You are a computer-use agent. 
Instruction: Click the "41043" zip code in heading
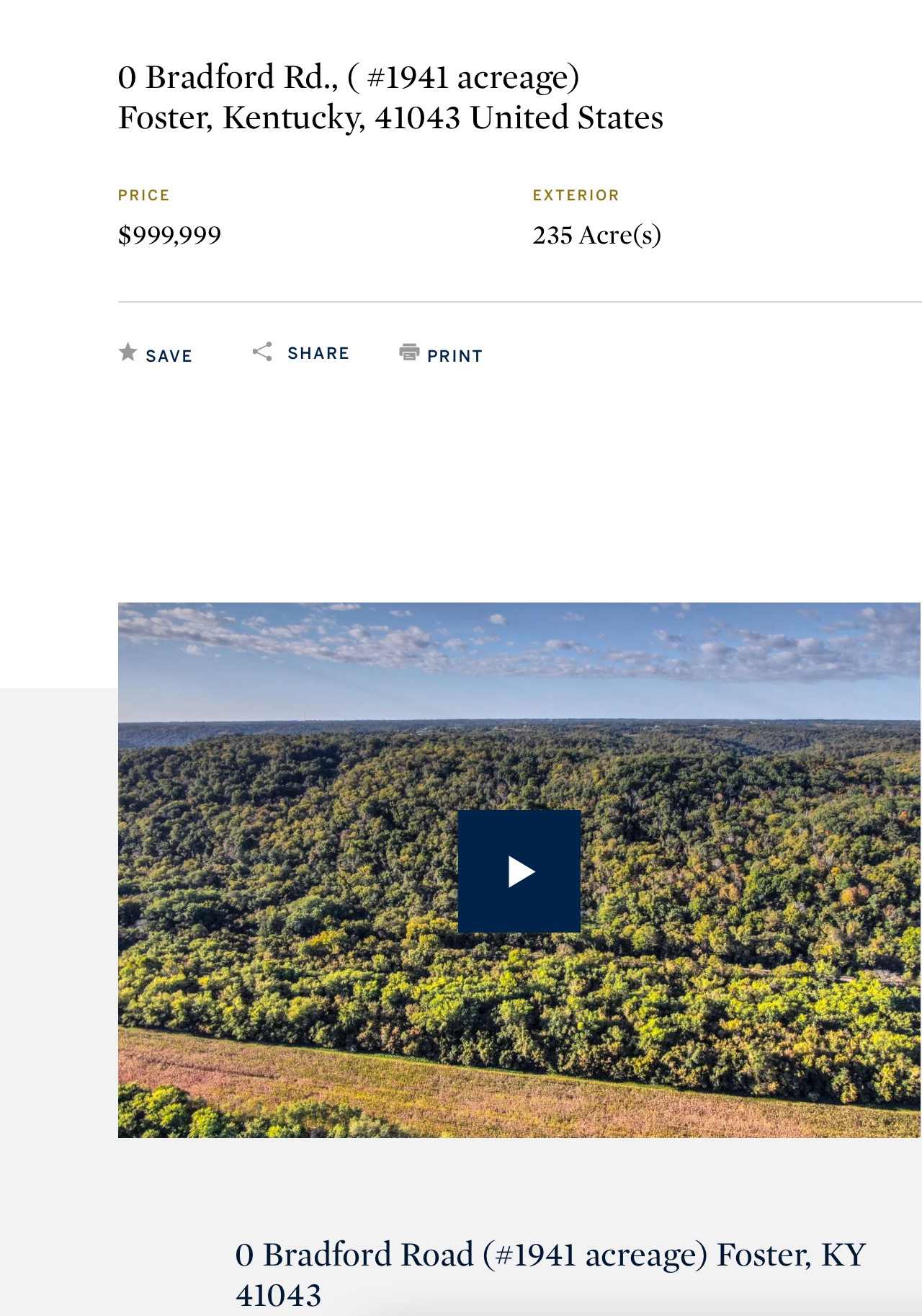279,1295
